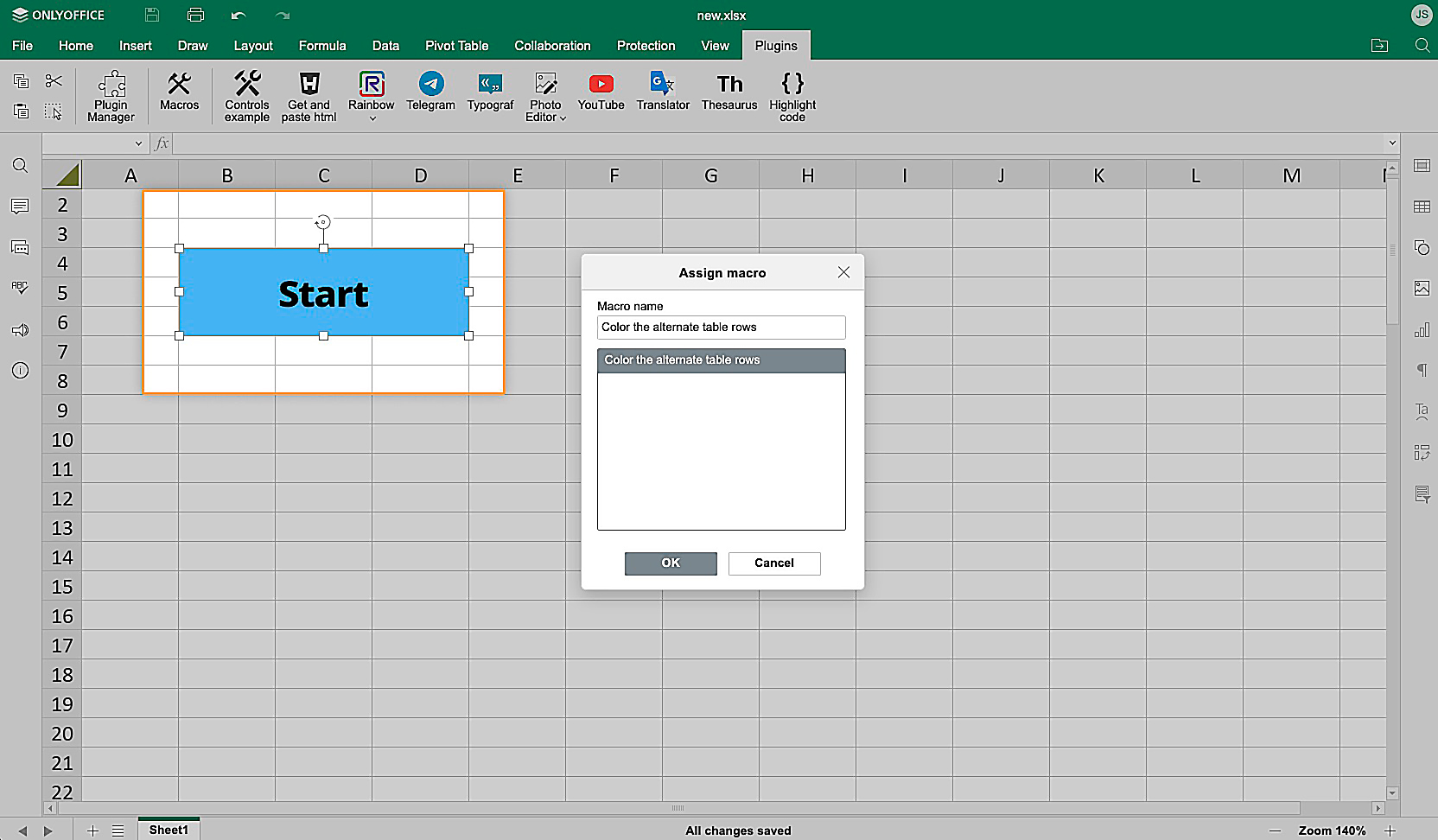Launch the Controls example plugin
1438x840 pixels.
(247, 96)
